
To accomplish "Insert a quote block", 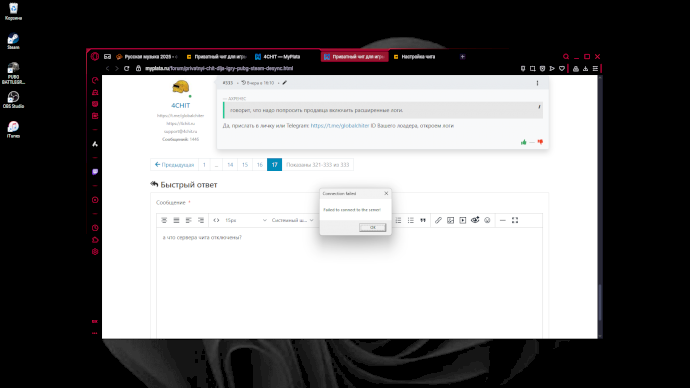I will [x=423, y=220].
